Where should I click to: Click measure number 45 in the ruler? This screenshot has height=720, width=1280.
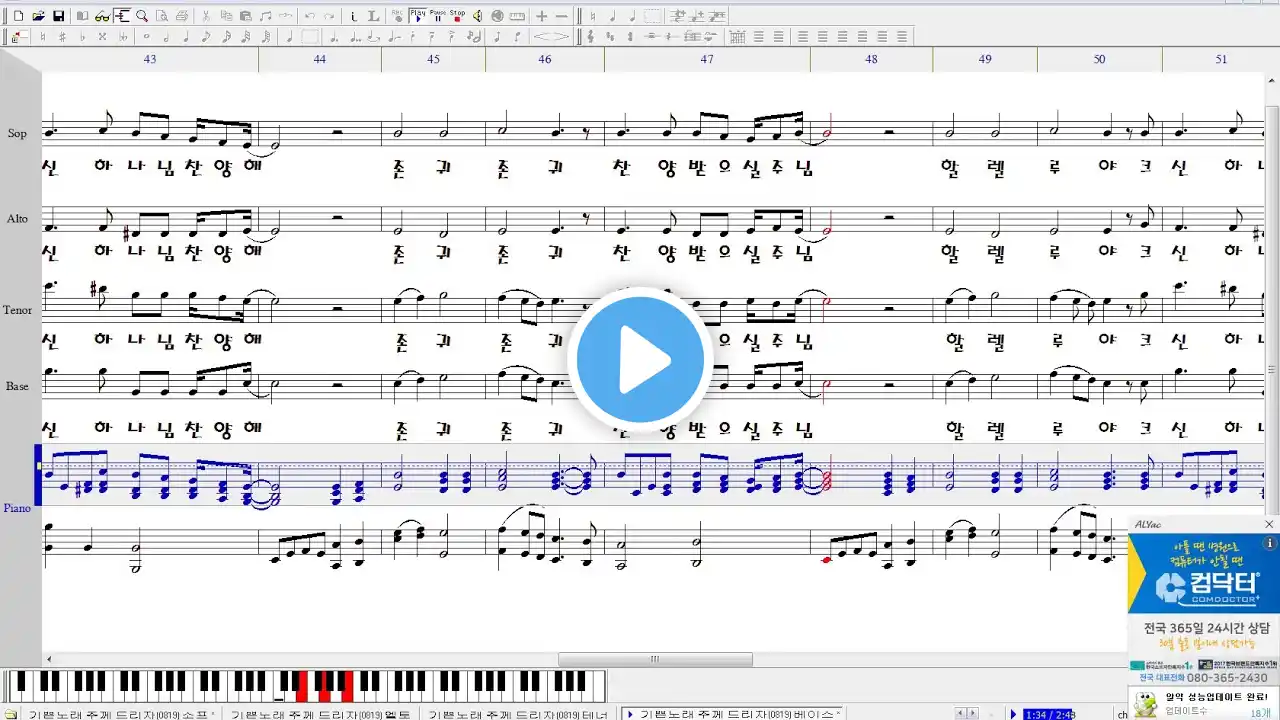tap(433, 59)
